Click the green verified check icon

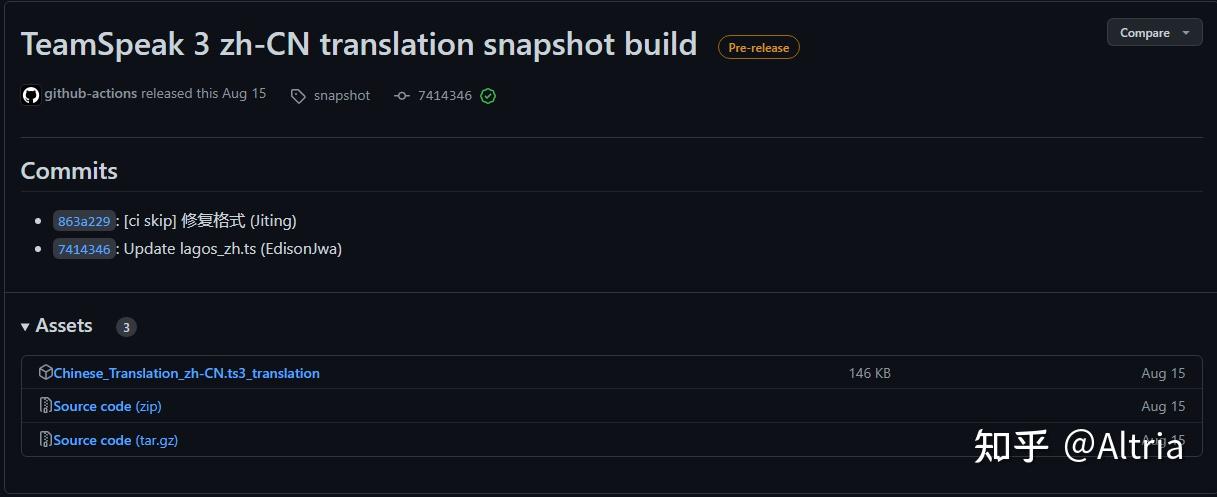(x=488, y=96)
